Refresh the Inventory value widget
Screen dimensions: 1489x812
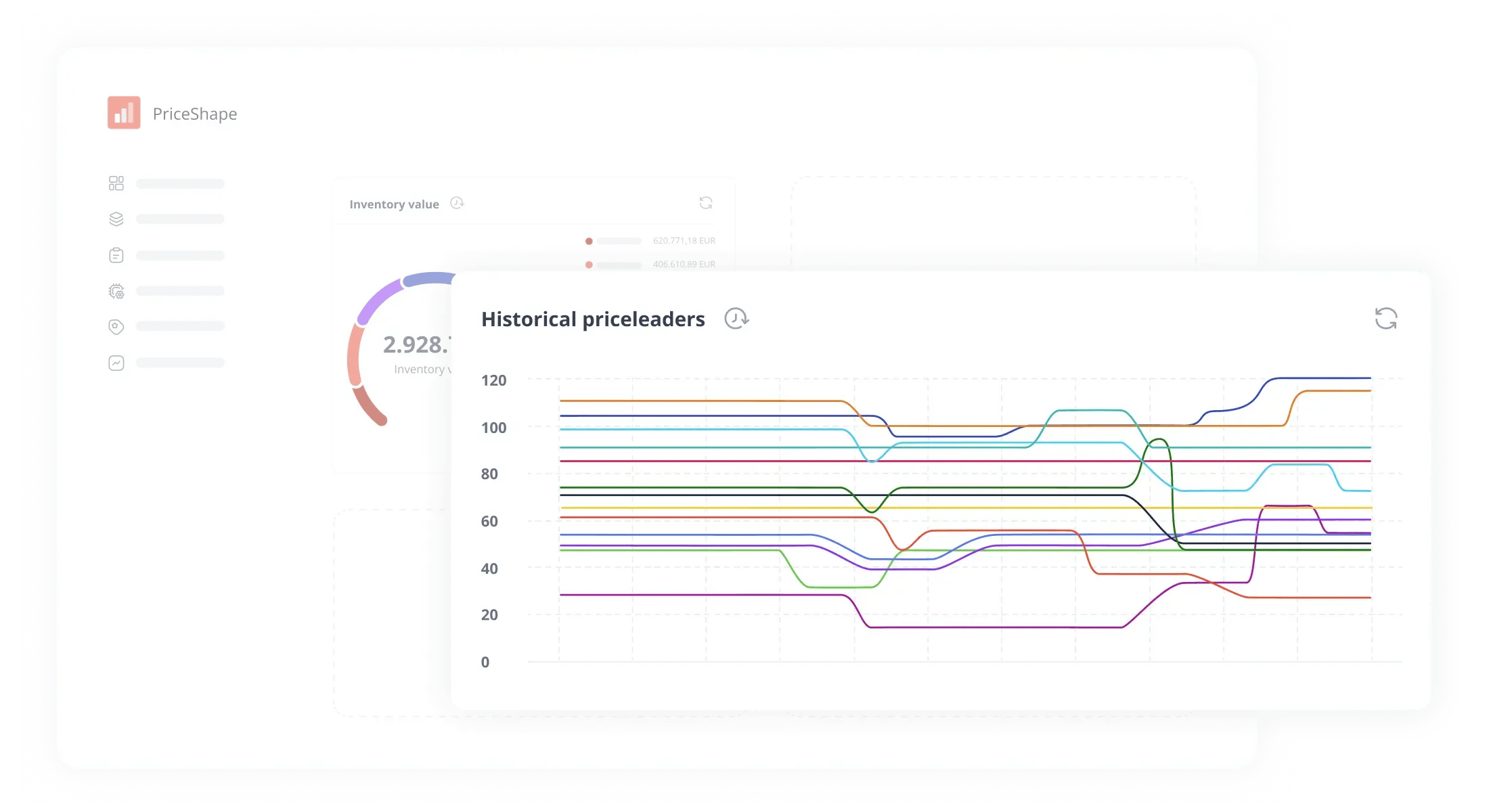[705, 203]
